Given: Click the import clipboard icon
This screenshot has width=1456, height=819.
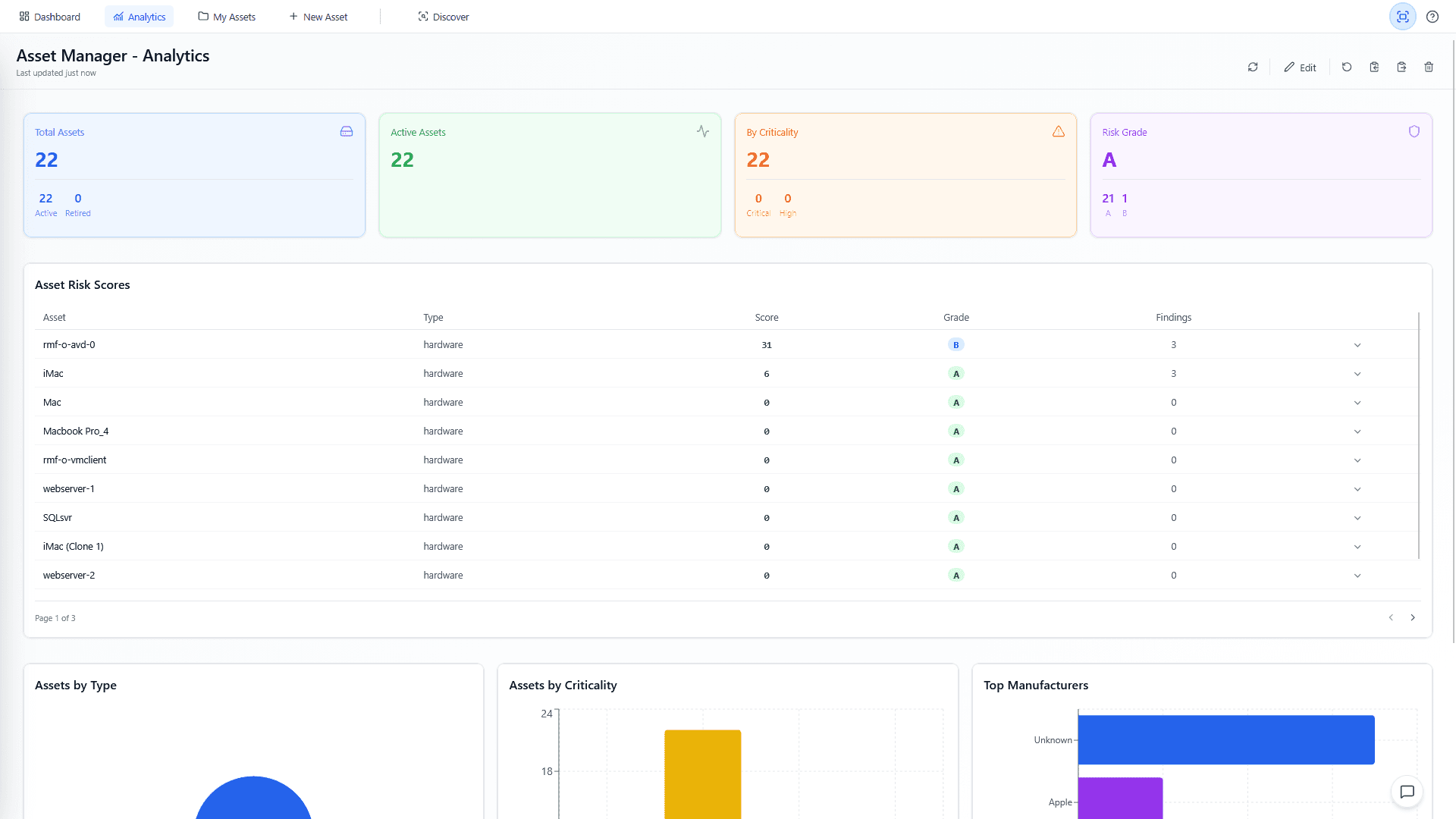Looking at the screenshot, I should pos(1374,67).
